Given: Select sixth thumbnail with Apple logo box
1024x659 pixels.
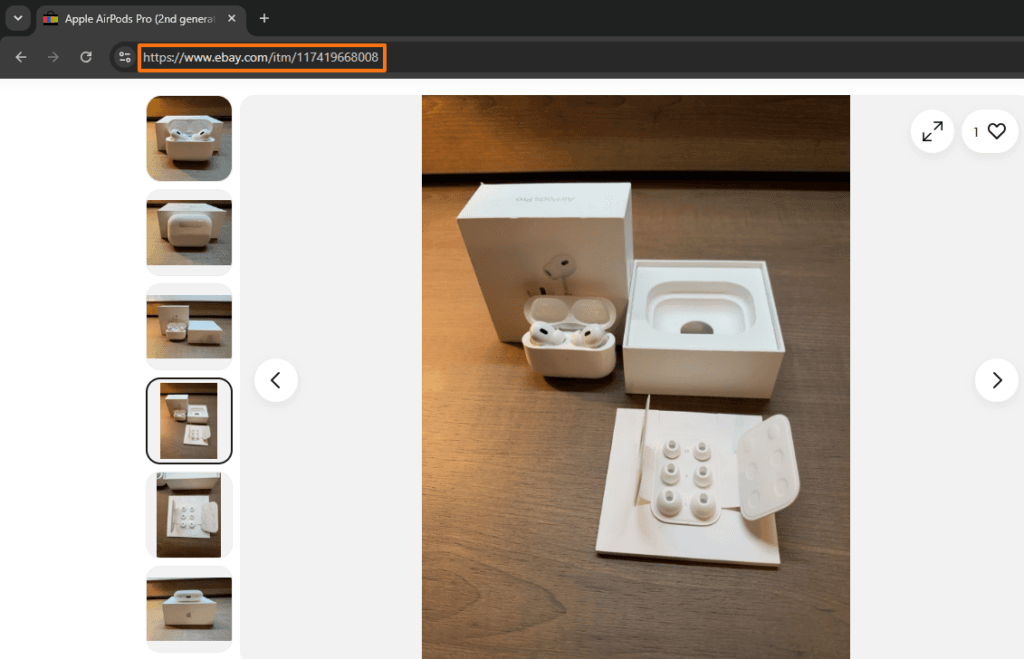Looking at the screenshot, I should tap(189, 609).
